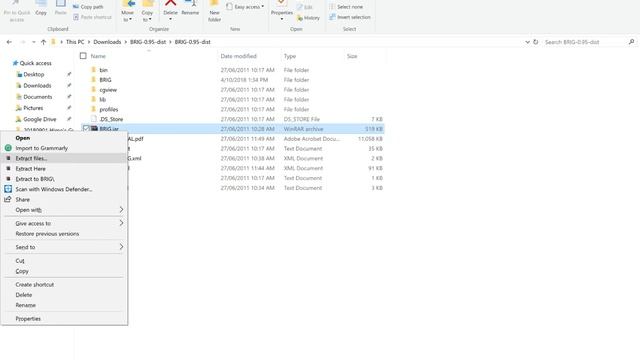Screen dimensions: 640x360
Task: Click Edit in the Open group
Action: [304, 7]
